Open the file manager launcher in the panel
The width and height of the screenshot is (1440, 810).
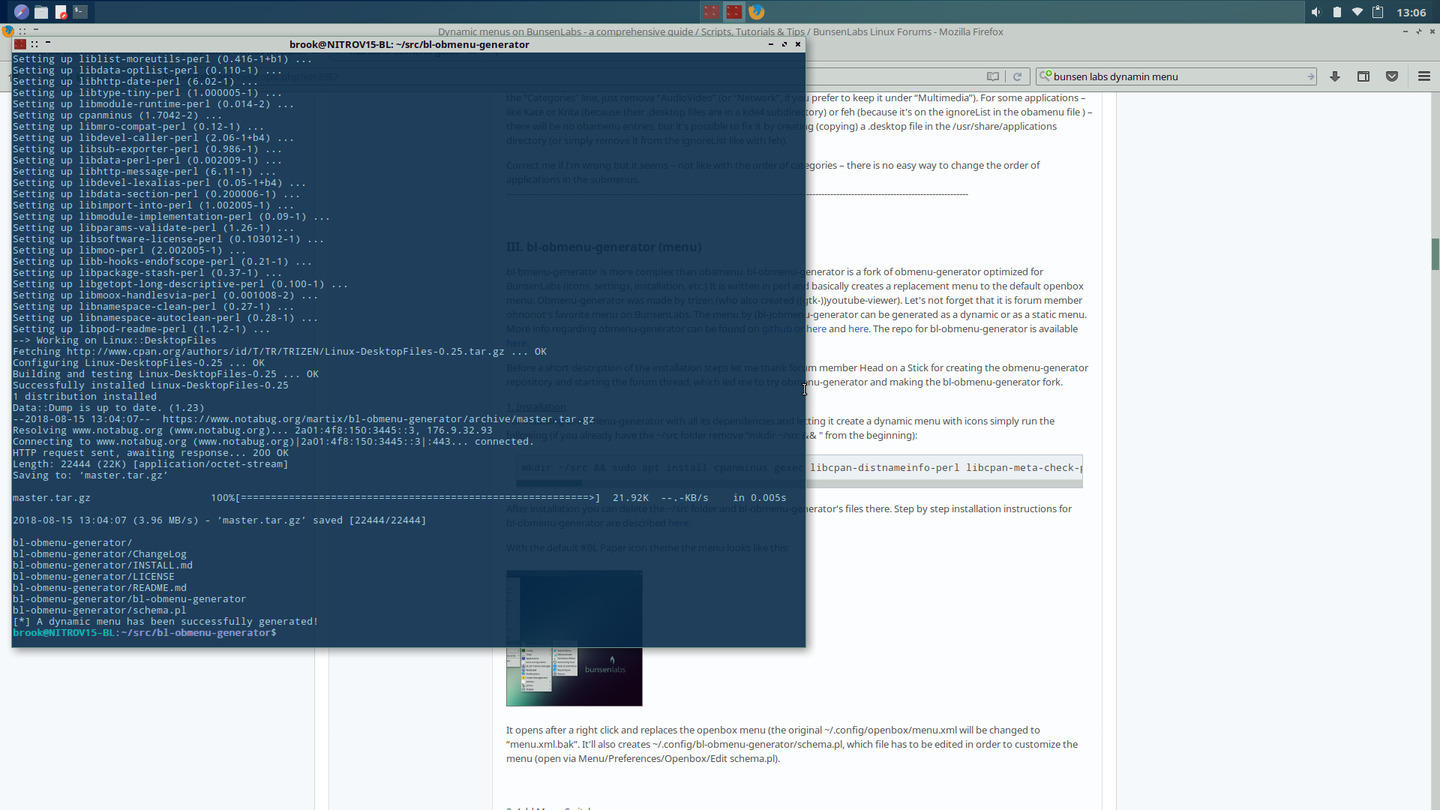(x=41, y=12)
